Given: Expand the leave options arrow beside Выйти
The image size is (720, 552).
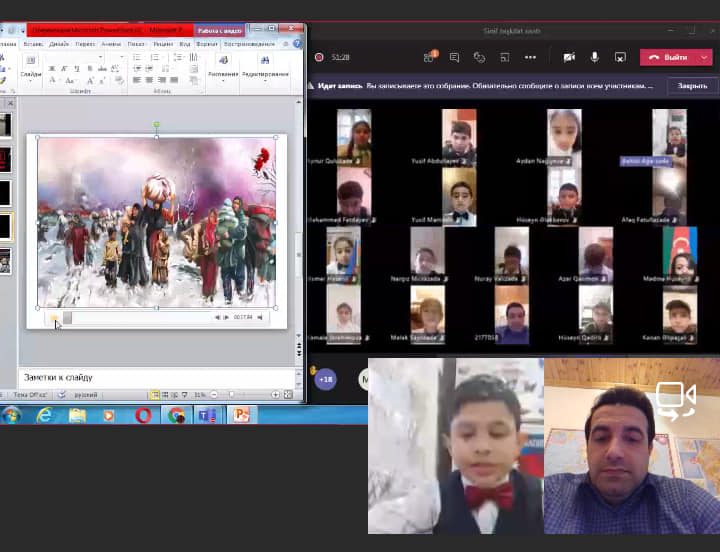Looking at the screenshot, I should pyautogui.click(x=705, y=57).
